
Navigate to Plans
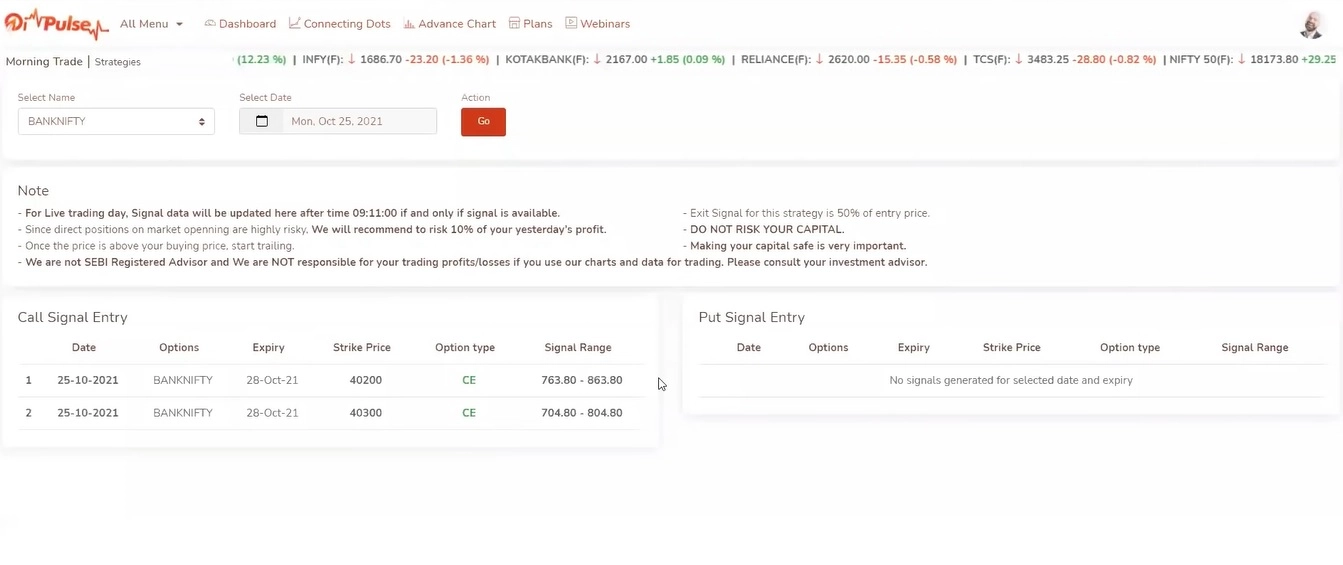(x=530, y=24)
